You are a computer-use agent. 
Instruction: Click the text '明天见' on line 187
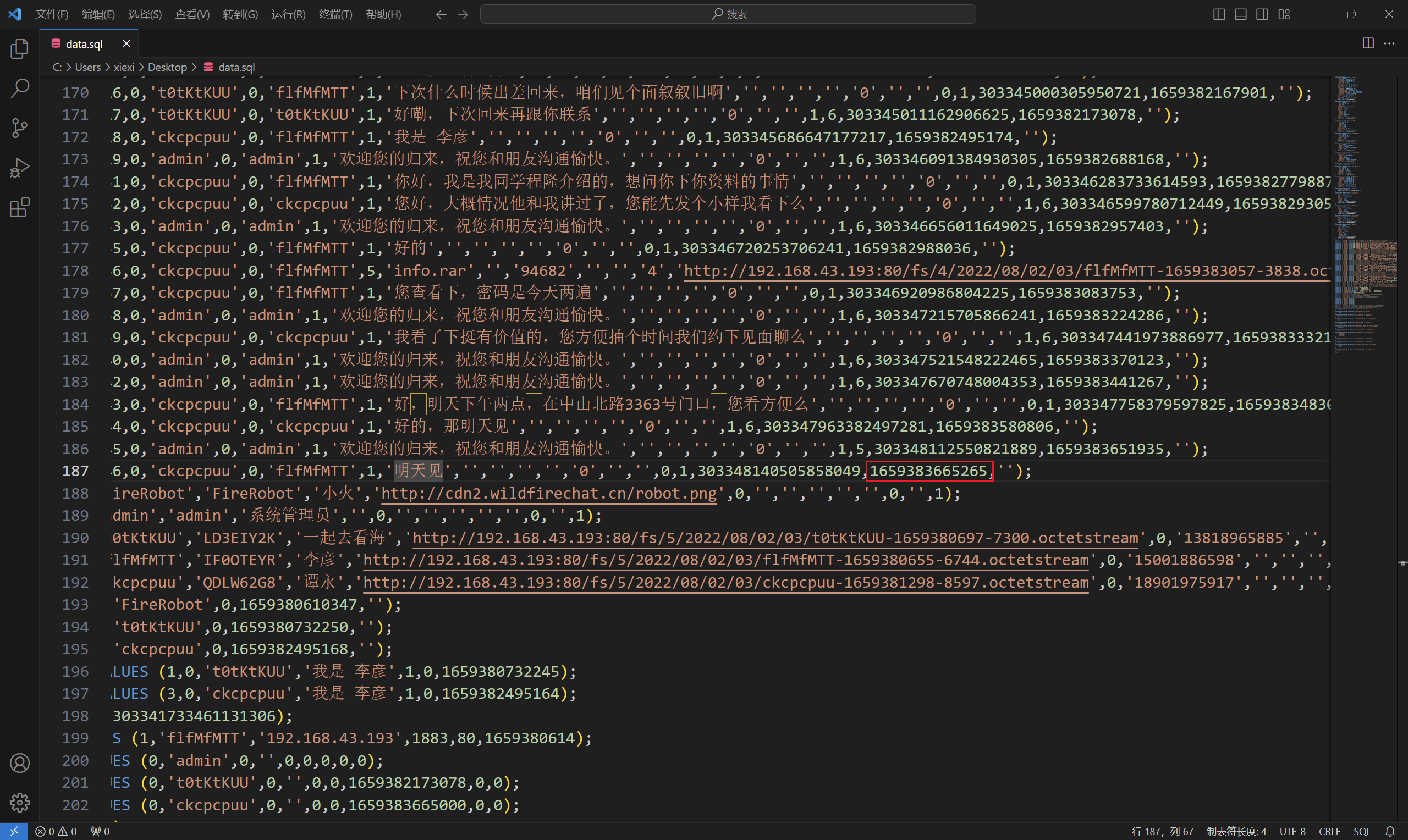[x=419, y=471]
